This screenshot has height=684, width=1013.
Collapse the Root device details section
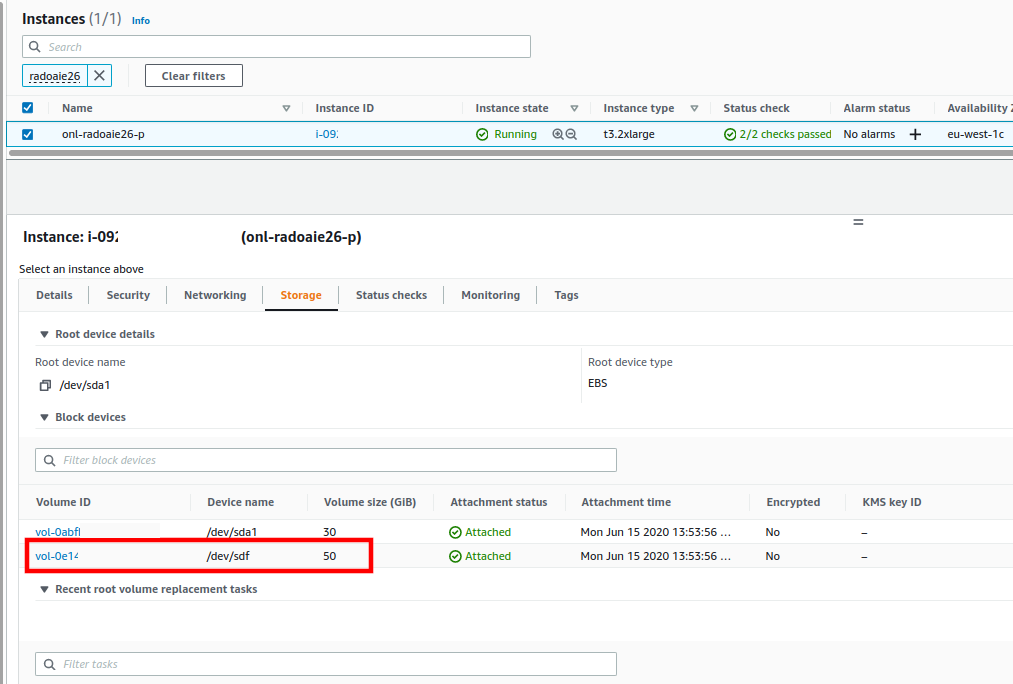44,334
